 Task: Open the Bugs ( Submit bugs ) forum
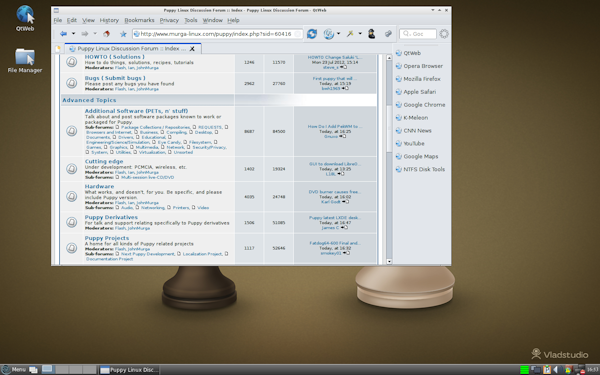click(x=115, y=78)
